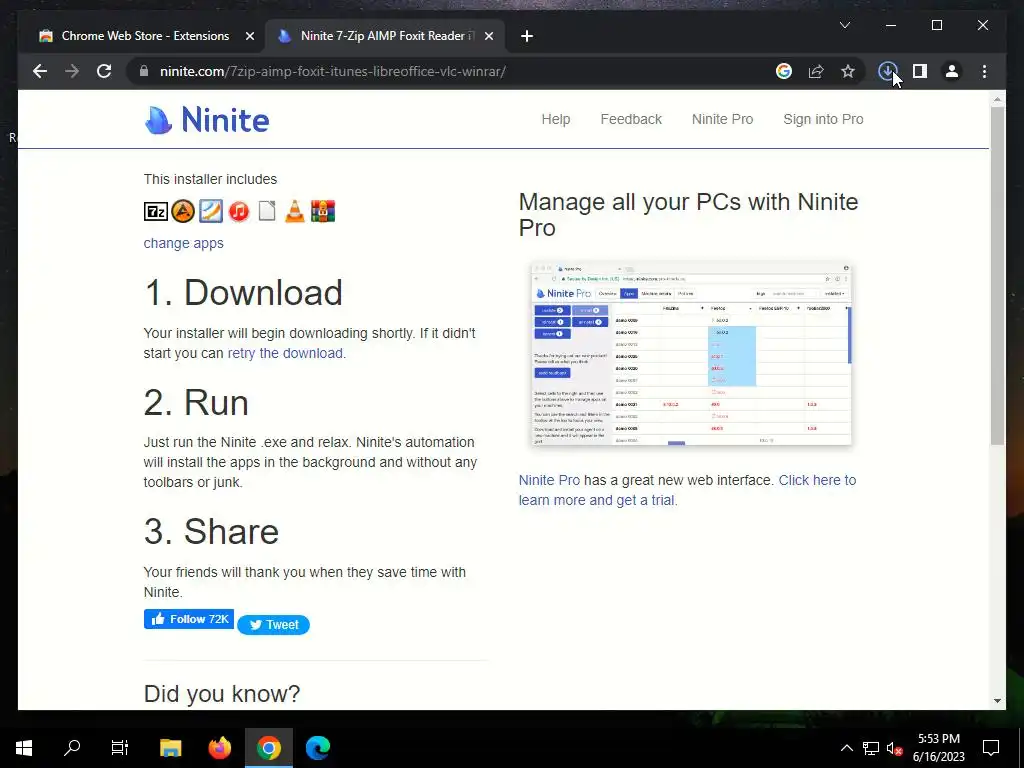Open taskbar search
This screenshot has width=1024, height=768.
(72, 748)
